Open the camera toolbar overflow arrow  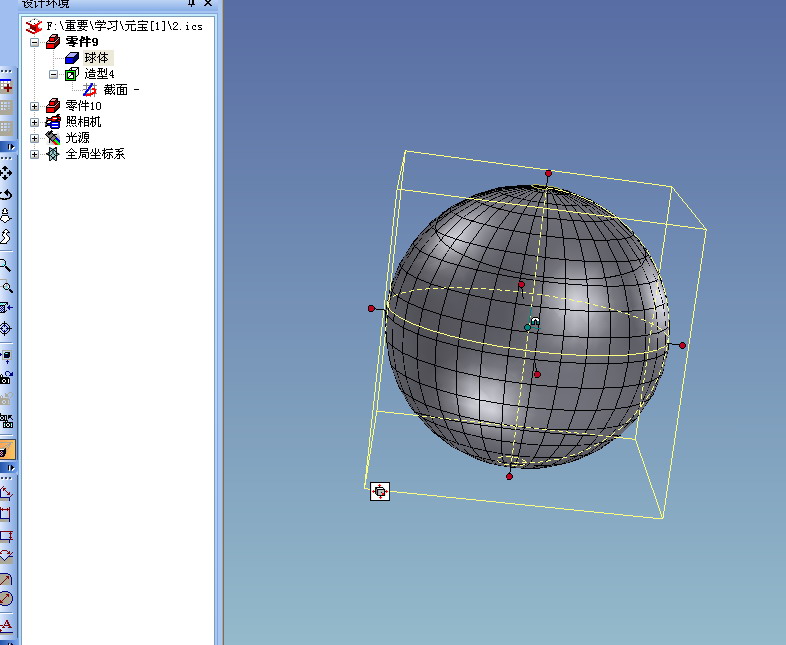[x=10, y=468]
